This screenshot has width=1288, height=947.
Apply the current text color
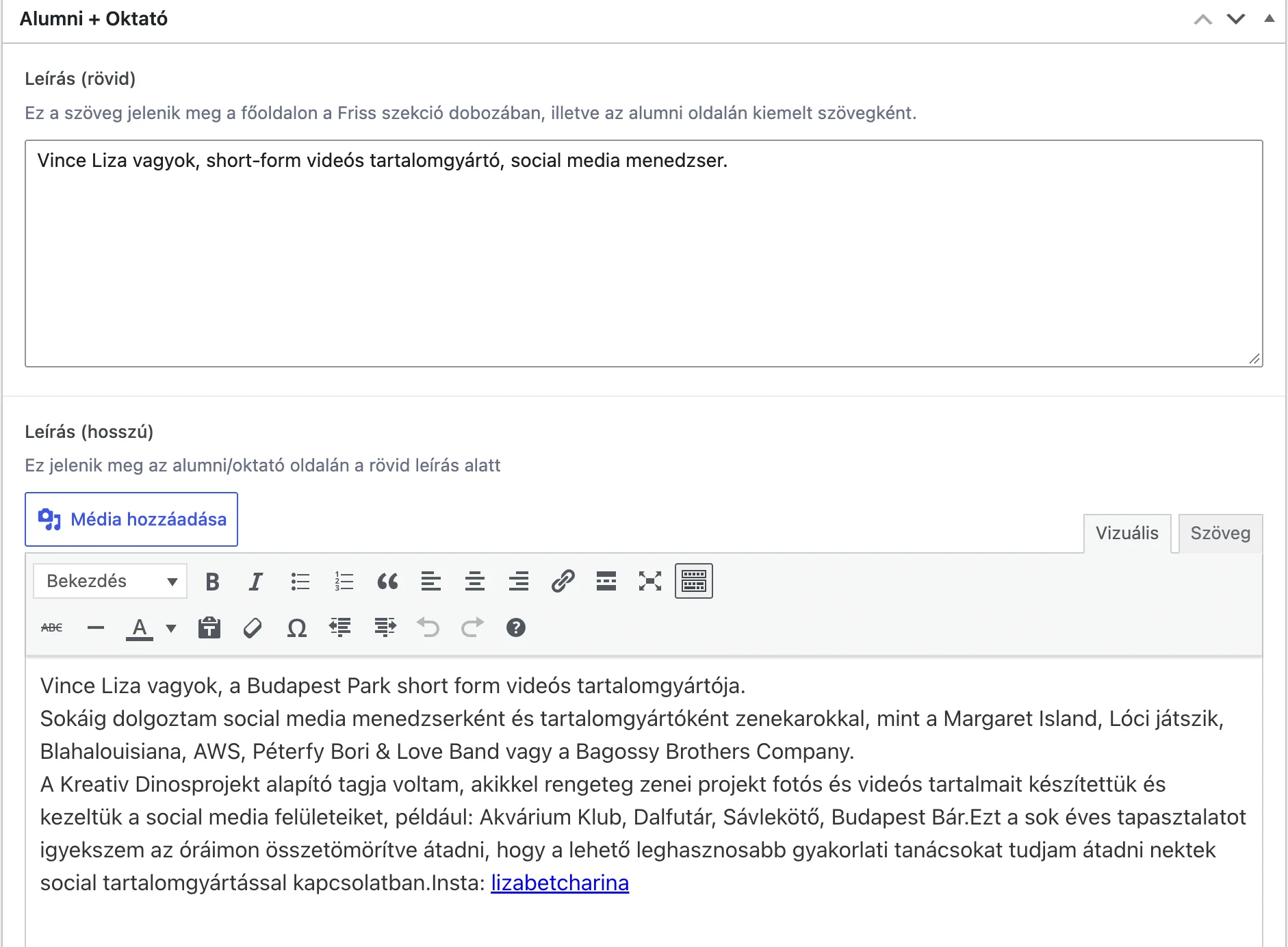coord(140,627)
